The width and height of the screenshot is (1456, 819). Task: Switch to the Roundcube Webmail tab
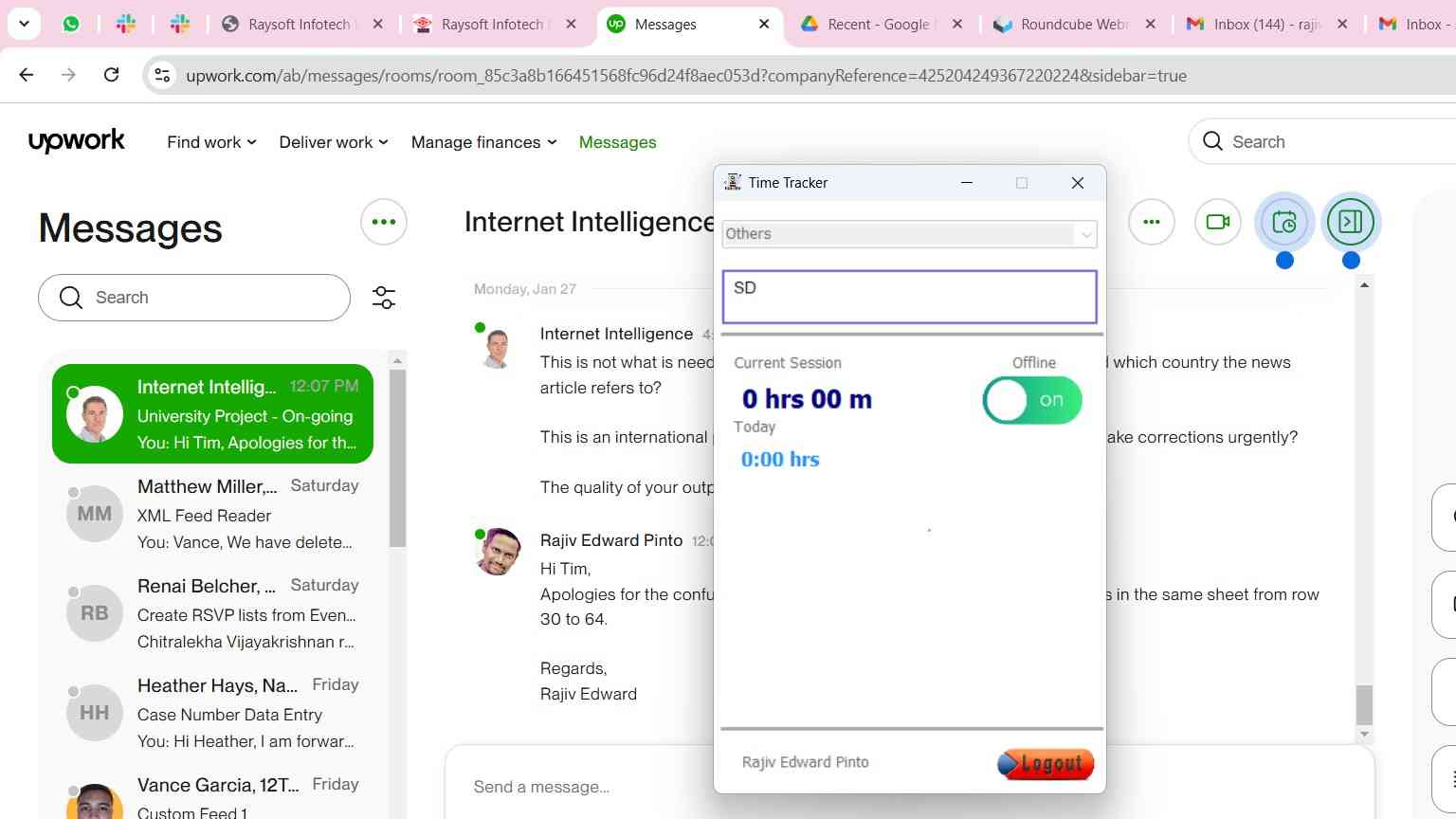tap(1074, 24)
